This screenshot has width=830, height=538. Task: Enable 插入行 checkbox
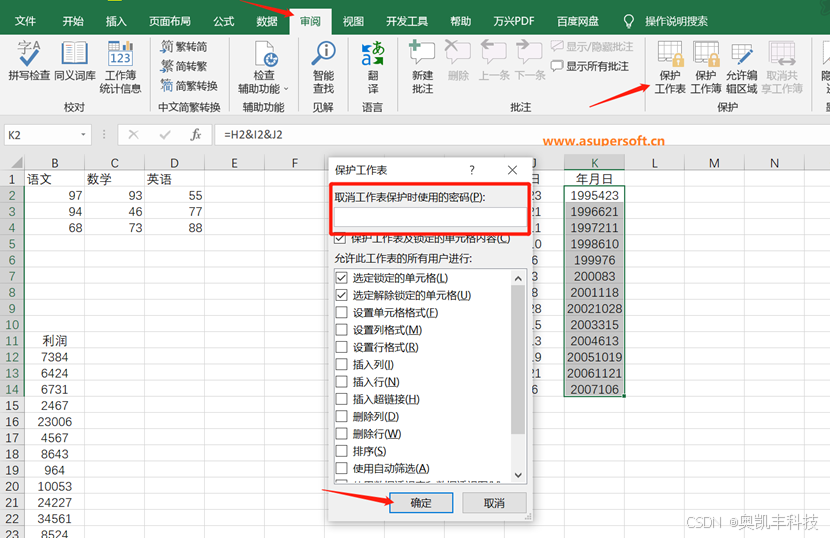[x=341, y=382]
